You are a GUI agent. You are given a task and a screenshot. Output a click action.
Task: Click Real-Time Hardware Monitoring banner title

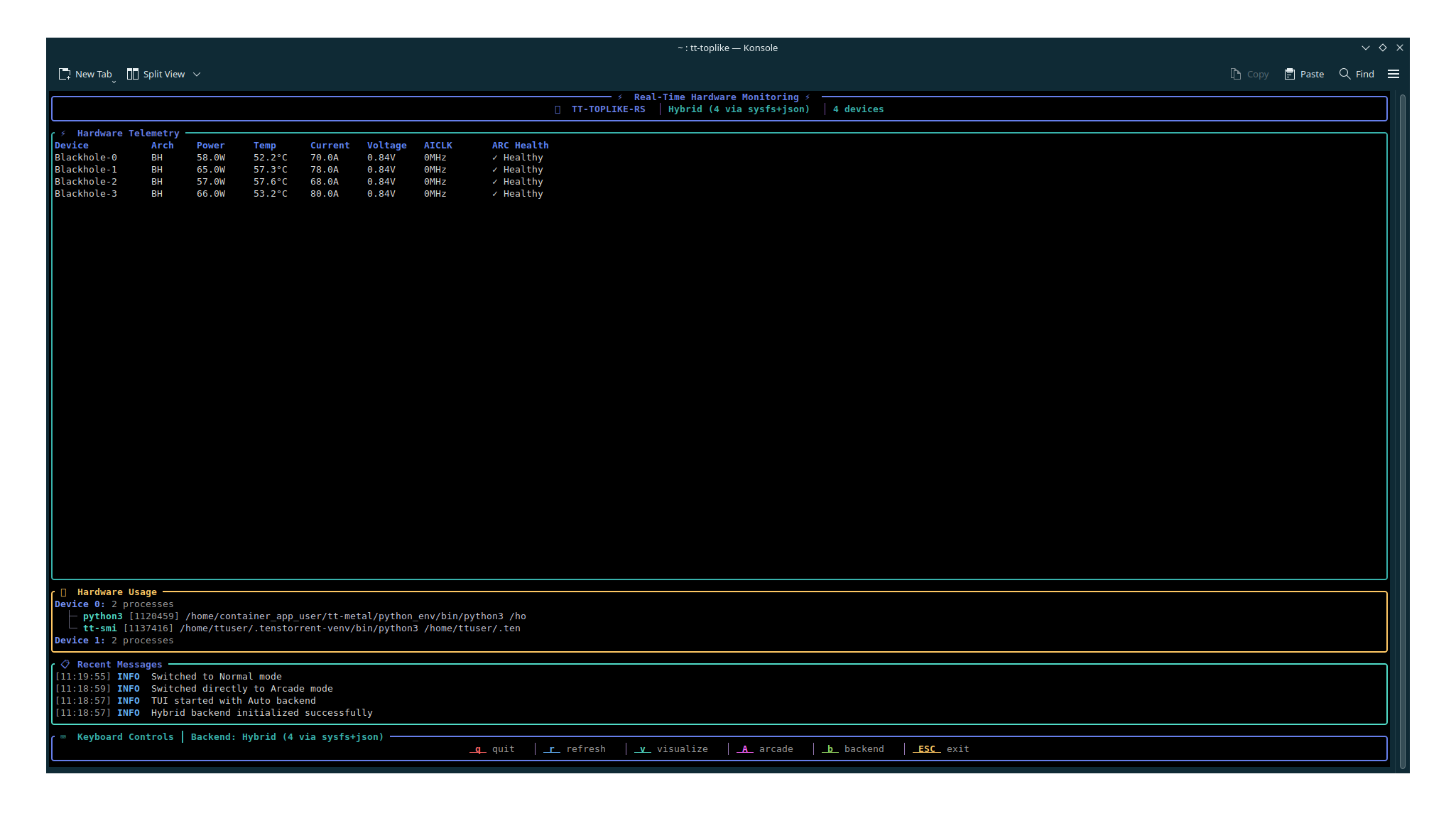(x=717, y=97)
